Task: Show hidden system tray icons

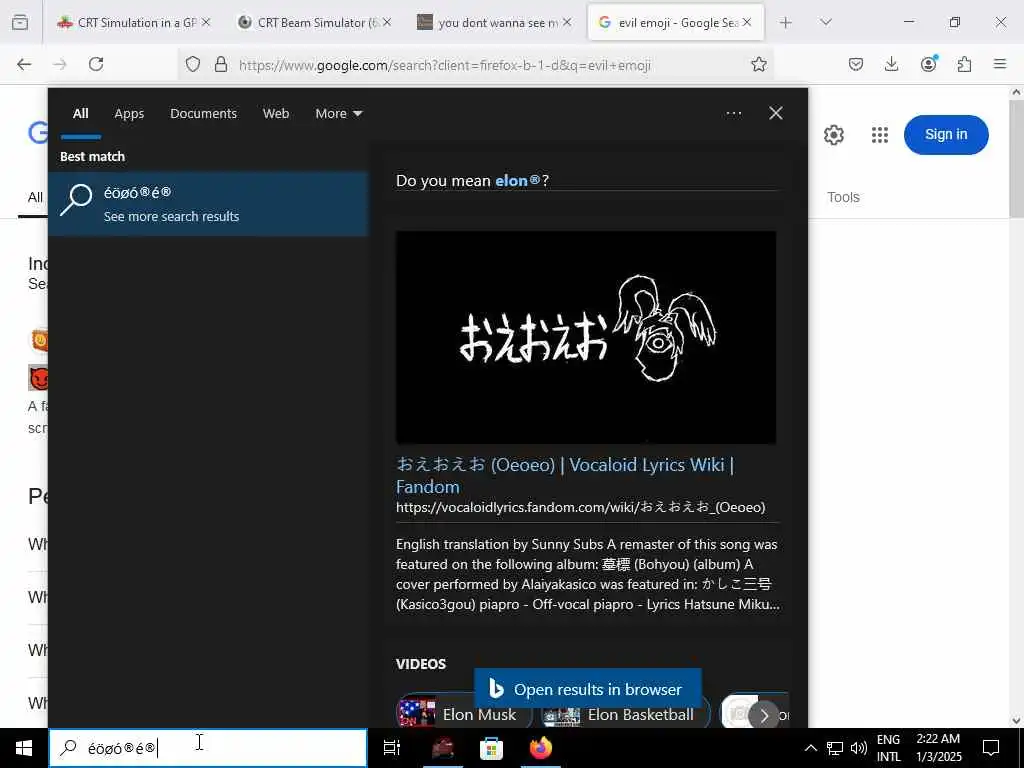Action: coord(810,748)
